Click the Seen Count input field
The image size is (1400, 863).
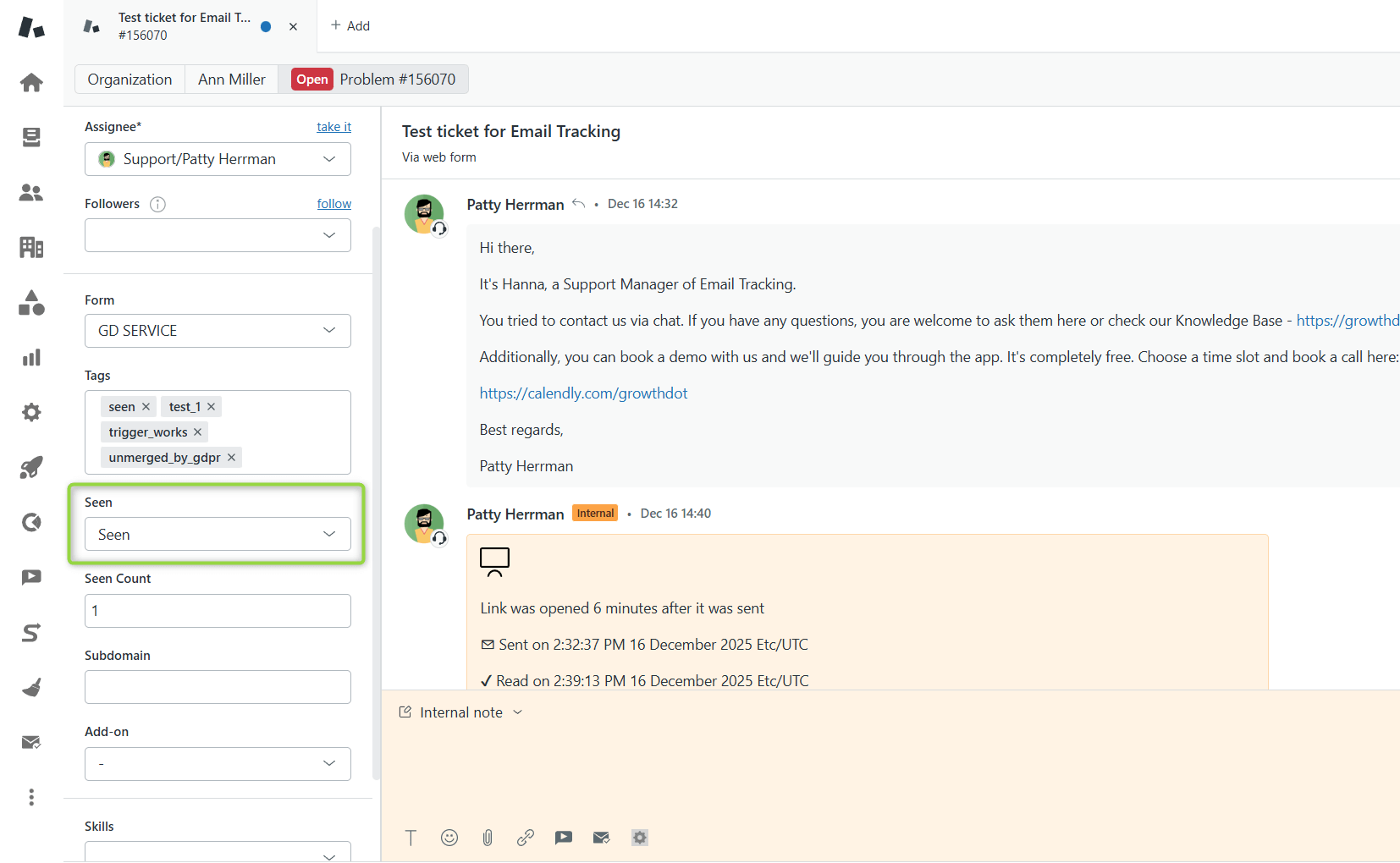(218, 611)
